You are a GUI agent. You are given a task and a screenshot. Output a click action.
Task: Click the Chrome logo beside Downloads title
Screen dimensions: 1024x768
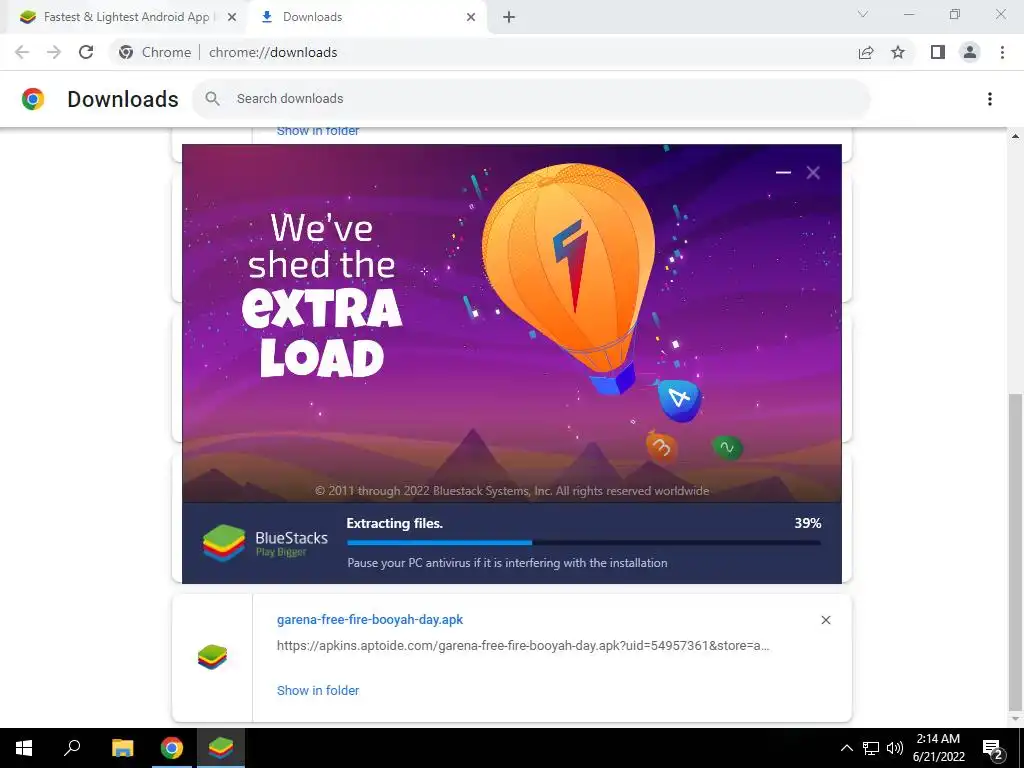[33, 99]
